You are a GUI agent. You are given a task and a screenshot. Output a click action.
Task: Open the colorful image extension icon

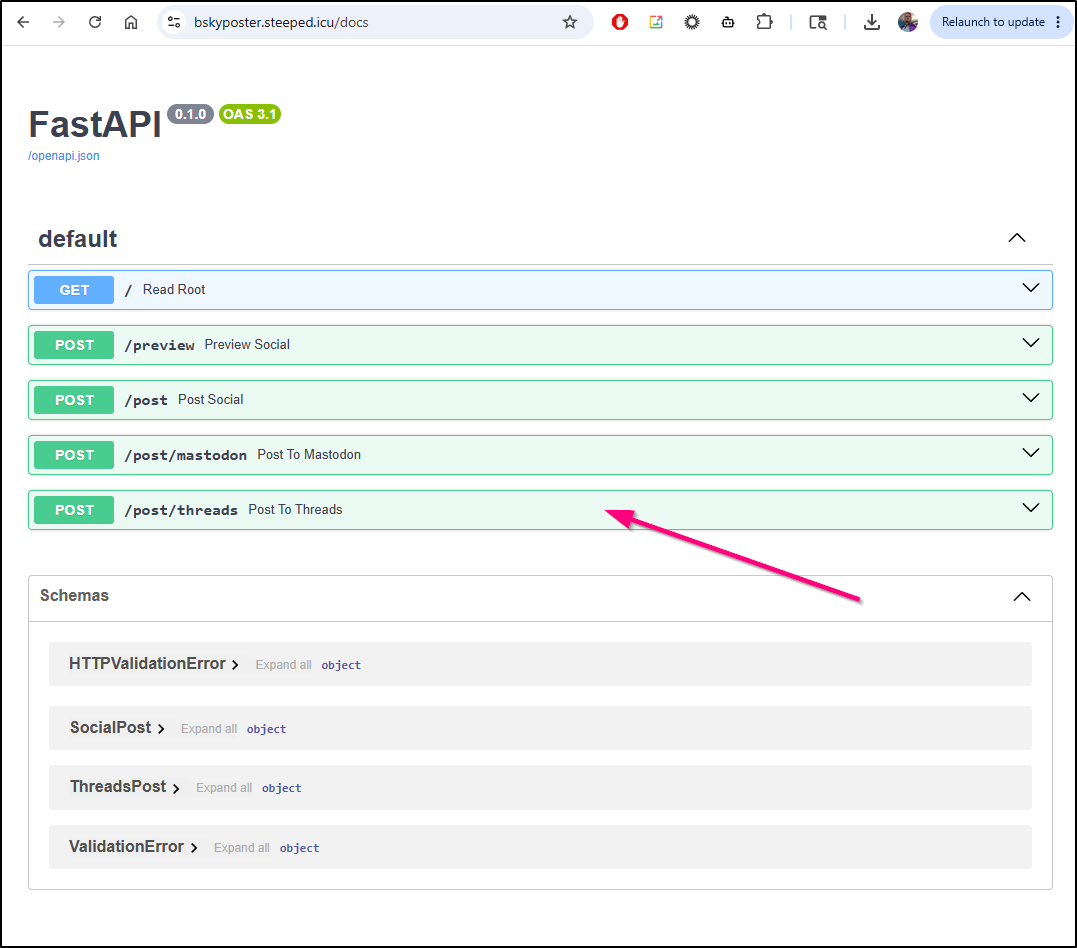[656, 22]
